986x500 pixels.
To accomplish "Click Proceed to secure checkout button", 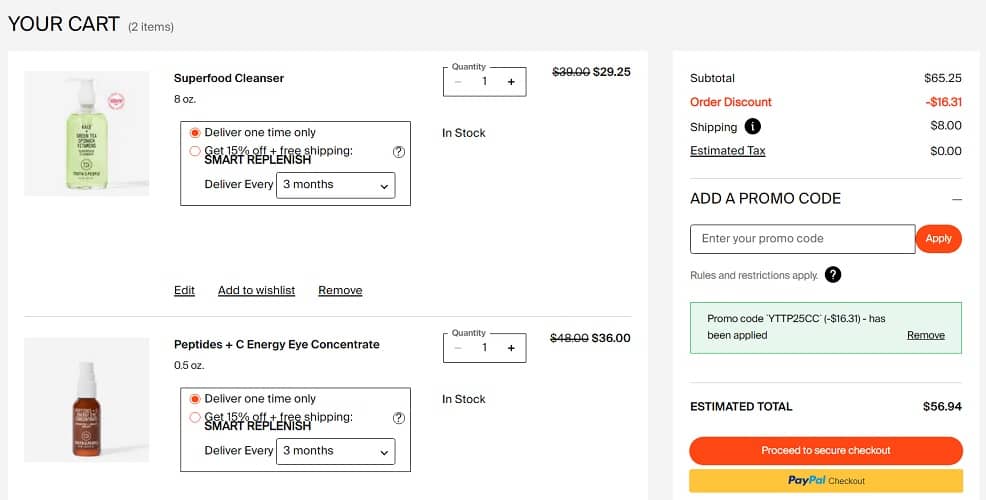I will [826, 450].
